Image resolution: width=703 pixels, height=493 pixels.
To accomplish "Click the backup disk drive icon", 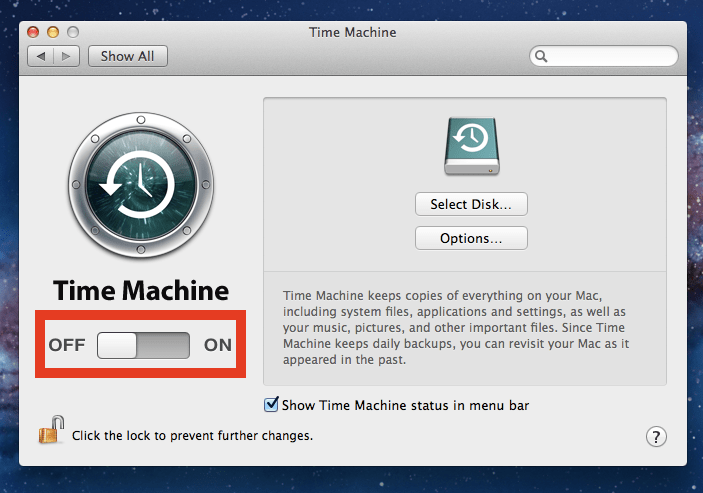I will (x=472, y=146).
